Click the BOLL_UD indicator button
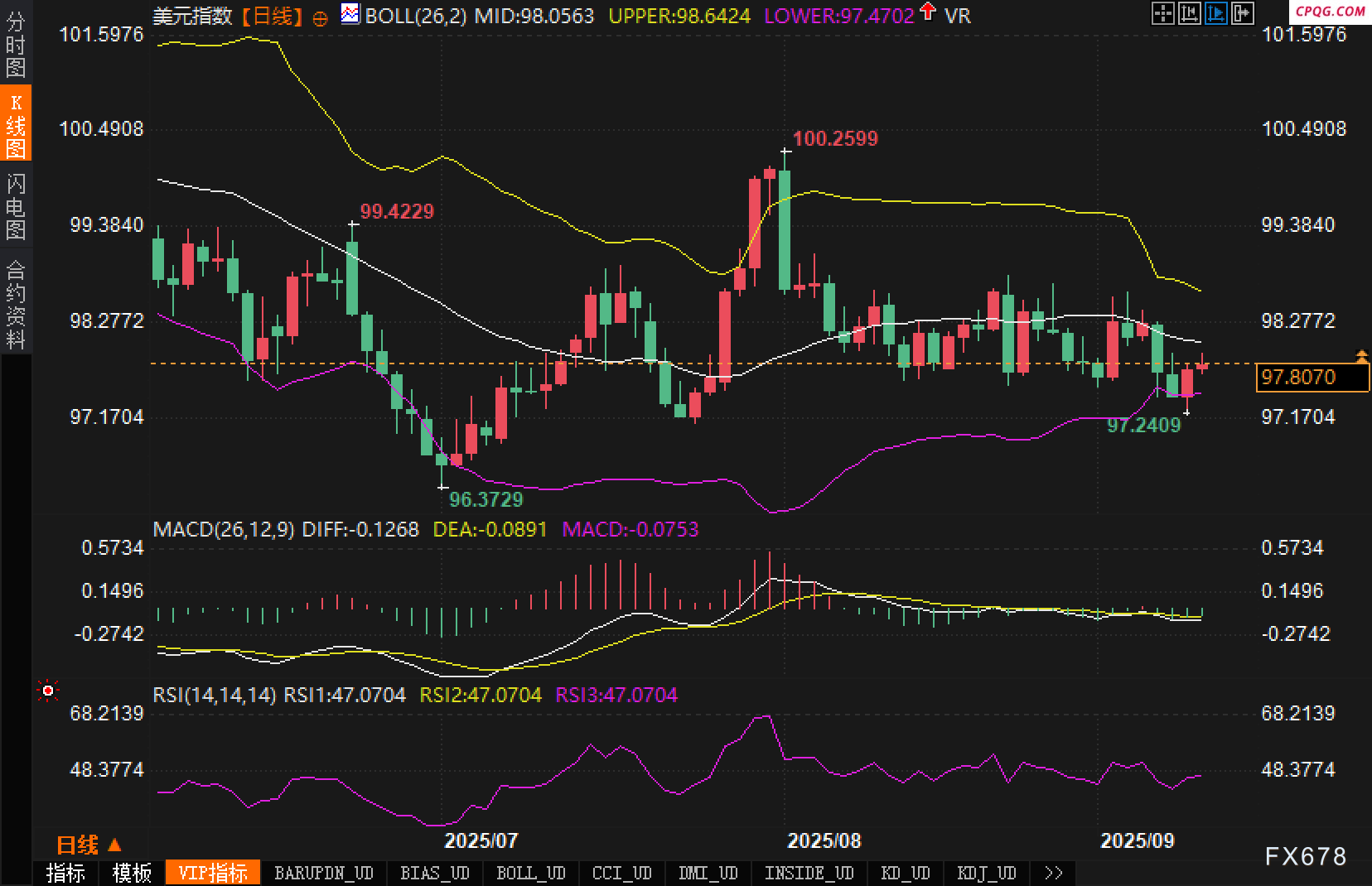 tap(530, 873)
